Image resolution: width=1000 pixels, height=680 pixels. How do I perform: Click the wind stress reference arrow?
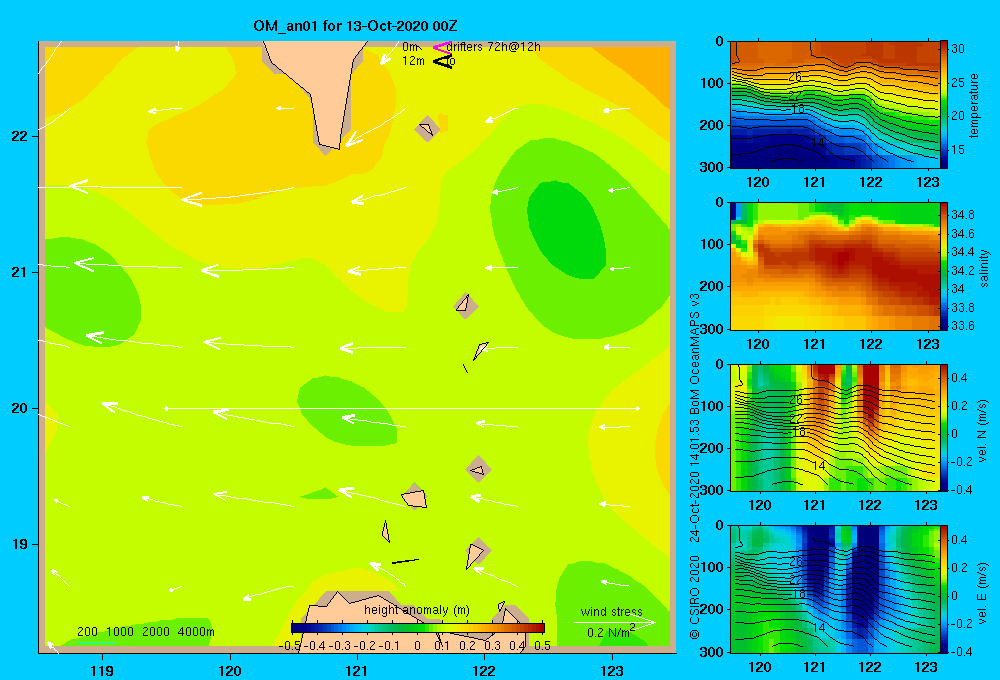point(614,622)
